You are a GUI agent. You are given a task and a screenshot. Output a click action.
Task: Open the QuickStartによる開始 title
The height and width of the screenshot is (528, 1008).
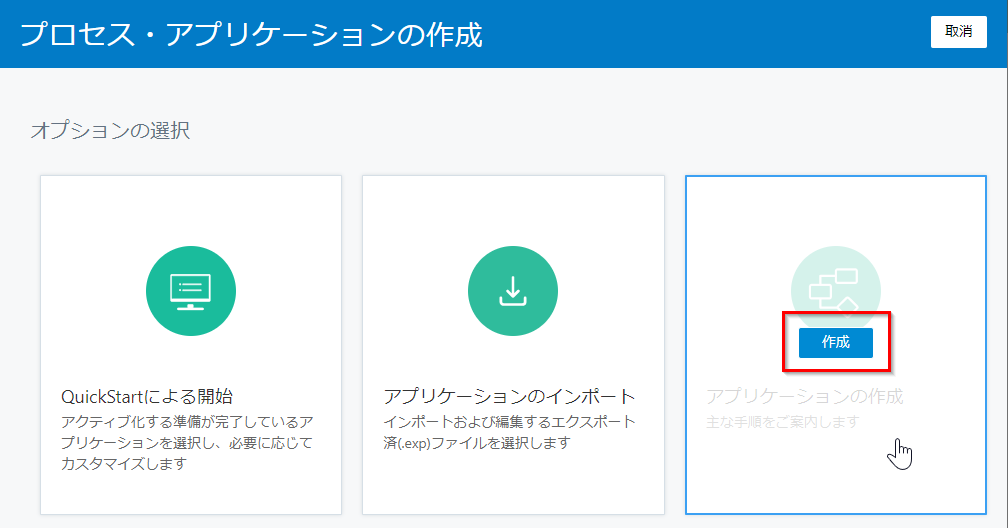click(x=153, y=395)
